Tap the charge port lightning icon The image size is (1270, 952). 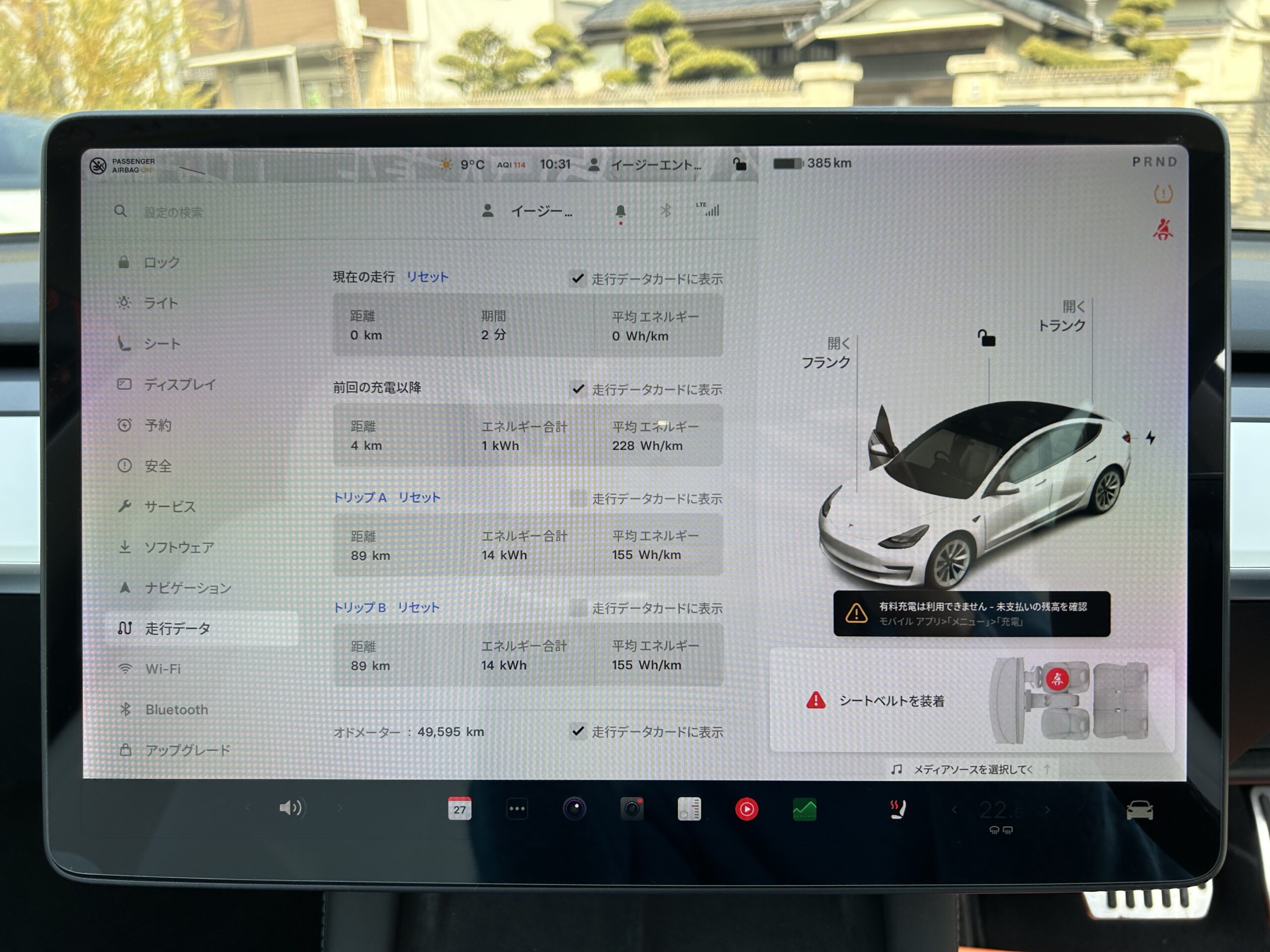click(1150, 438)
